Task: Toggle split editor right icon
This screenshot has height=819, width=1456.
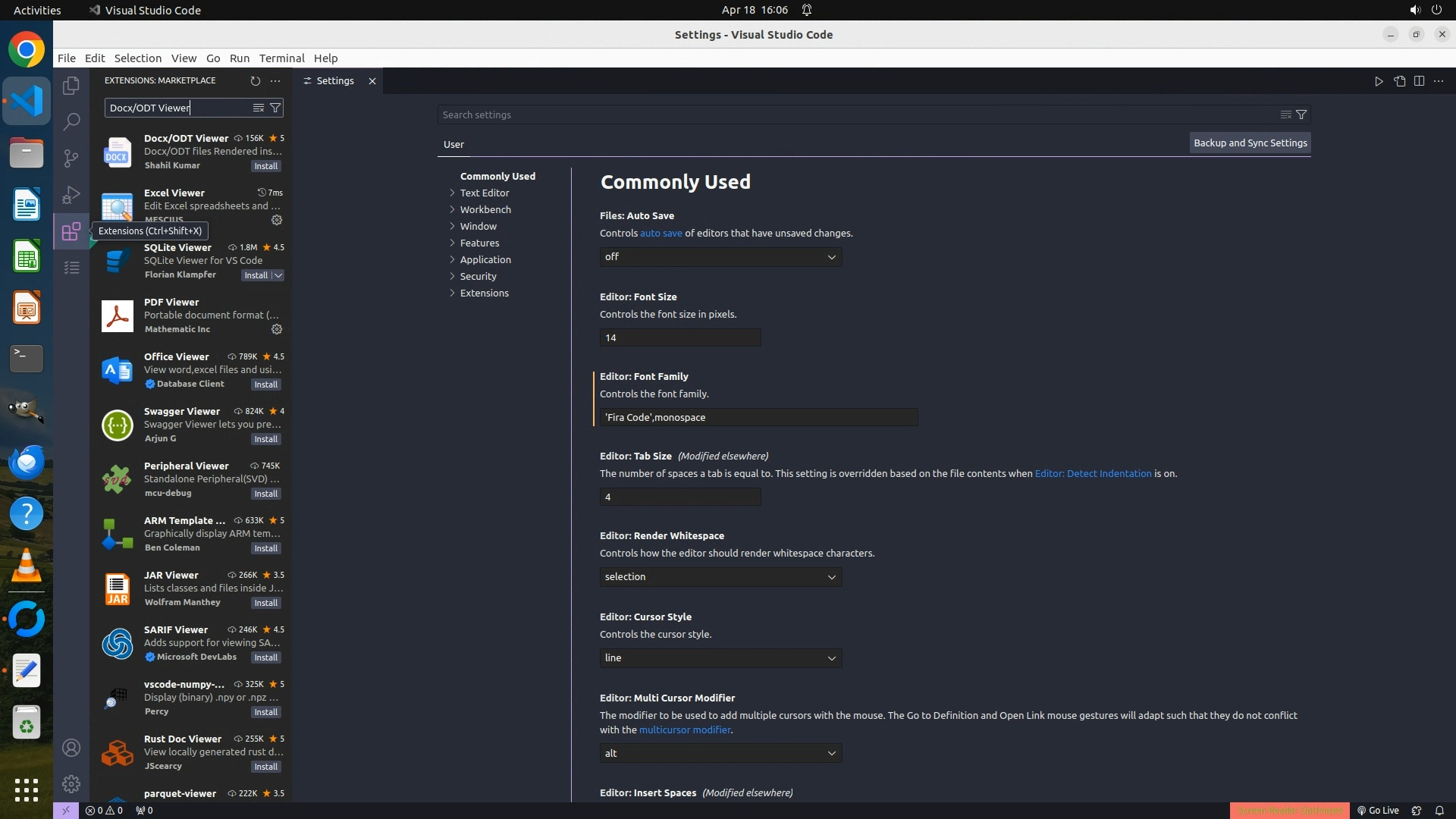Action: tap(1419, 81)
